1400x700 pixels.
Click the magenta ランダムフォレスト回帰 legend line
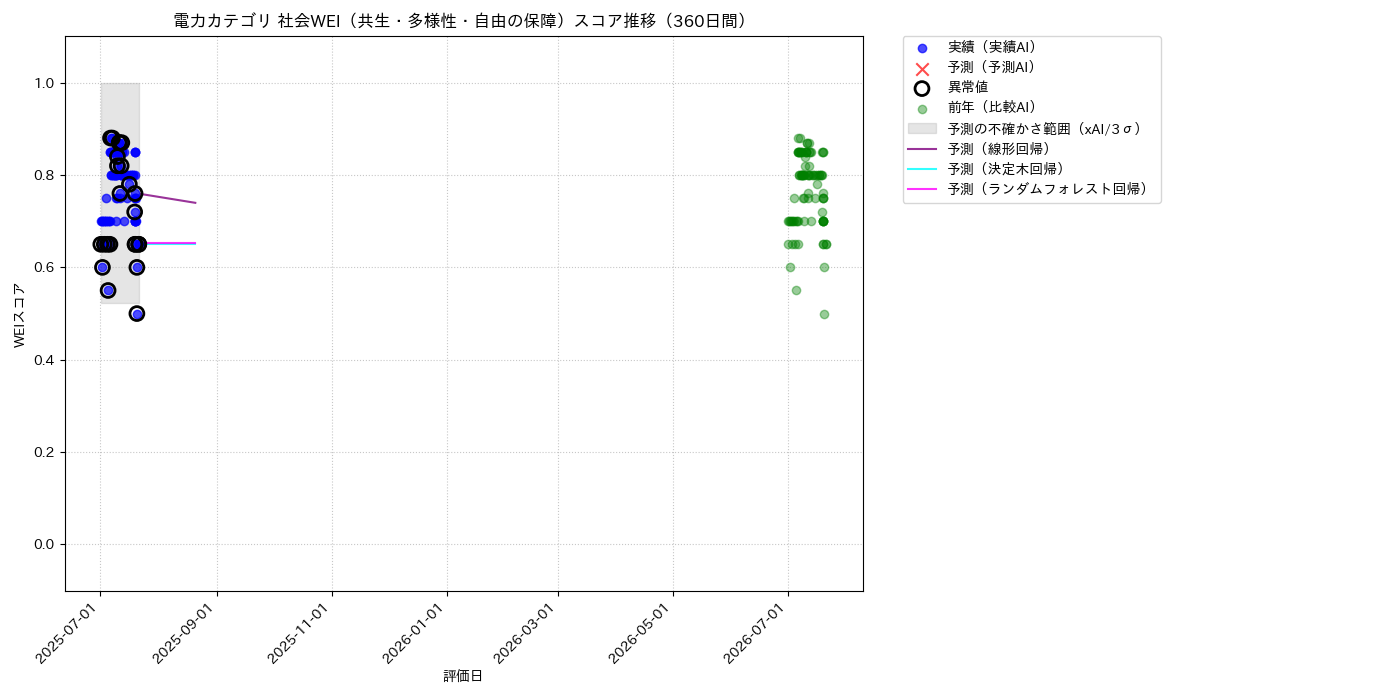pos(922,189)
